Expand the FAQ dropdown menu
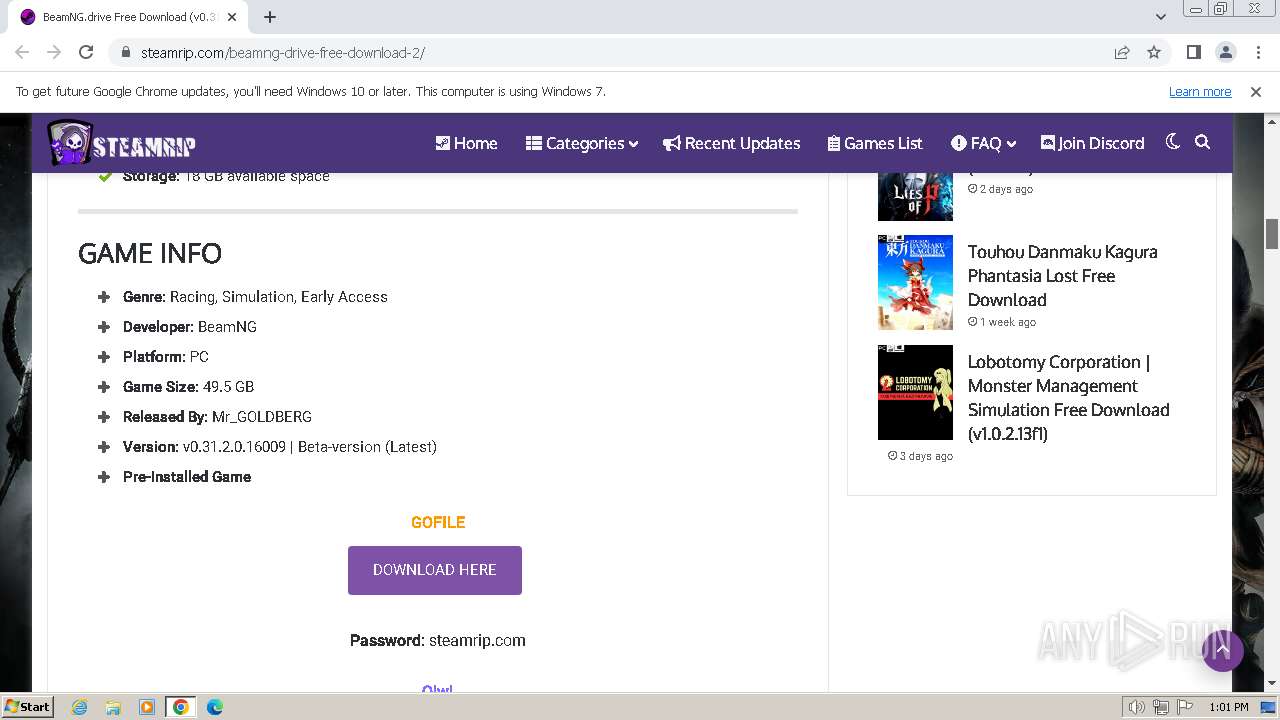 (984, 143)
